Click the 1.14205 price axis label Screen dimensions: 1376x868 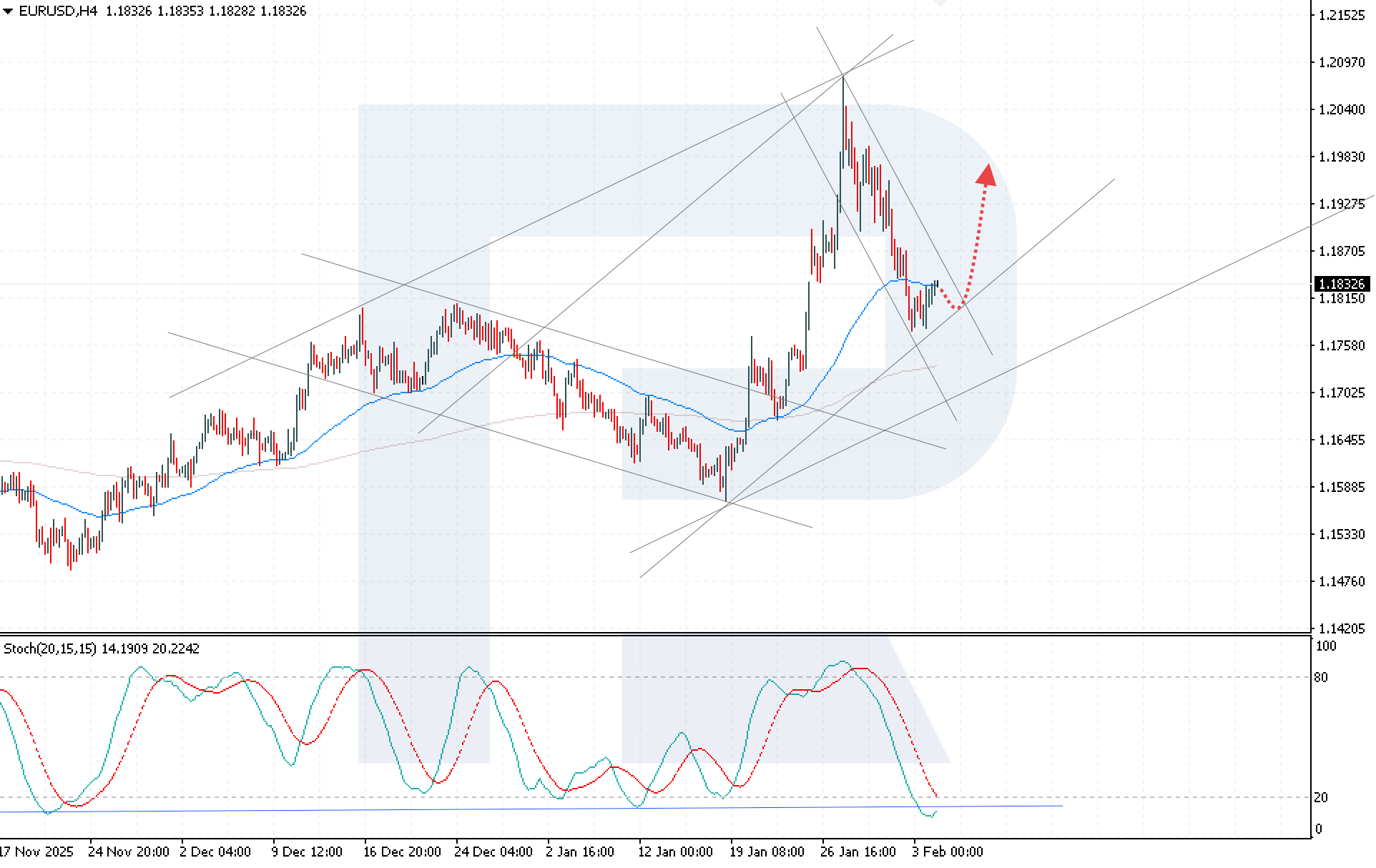coord(1342,628)
